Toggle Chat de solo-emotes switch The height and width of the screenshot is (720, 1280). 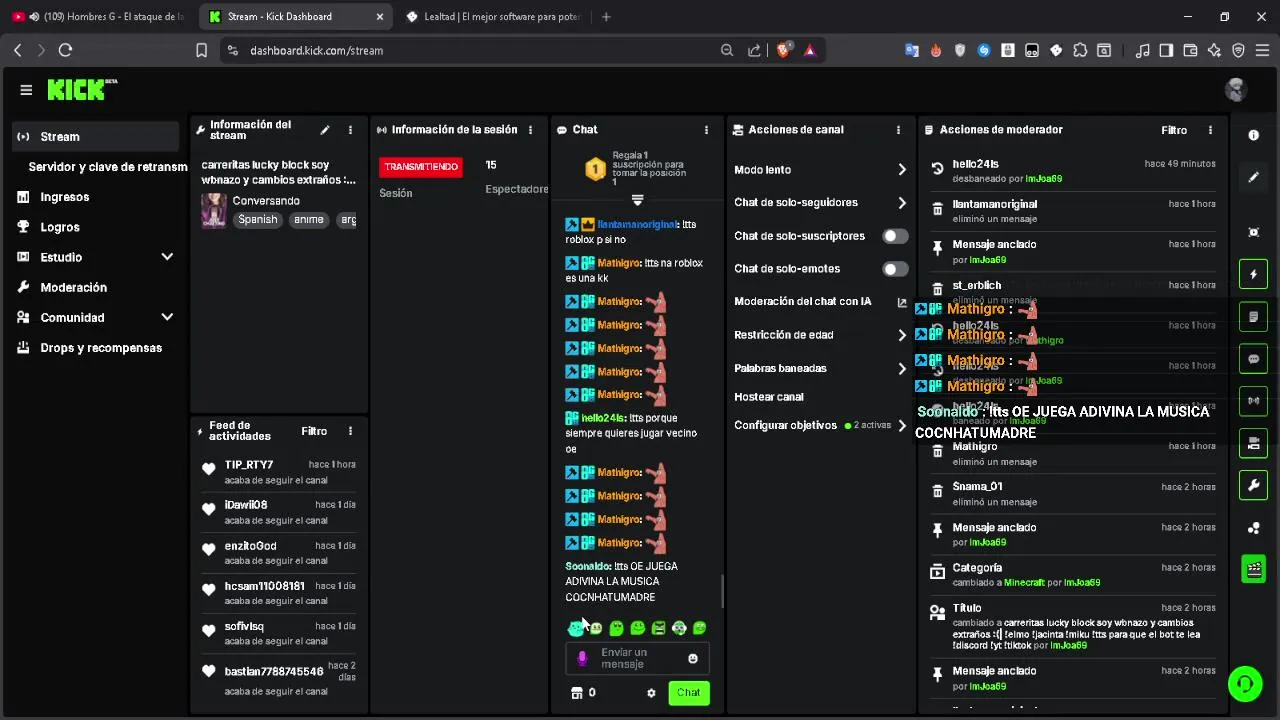click(x=895, y=269)
